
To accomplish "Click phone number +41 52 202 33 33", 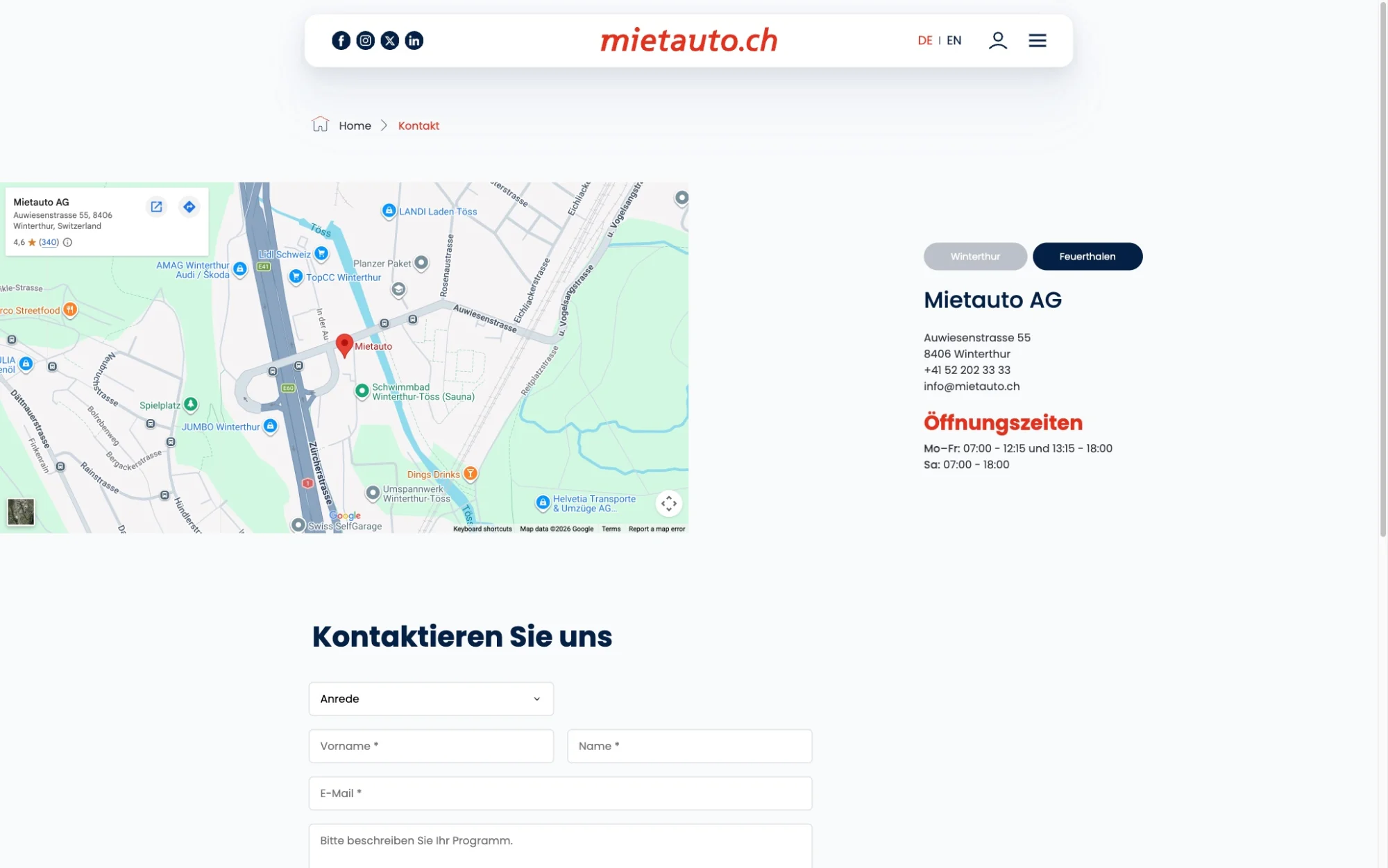I will click(967, 370).
